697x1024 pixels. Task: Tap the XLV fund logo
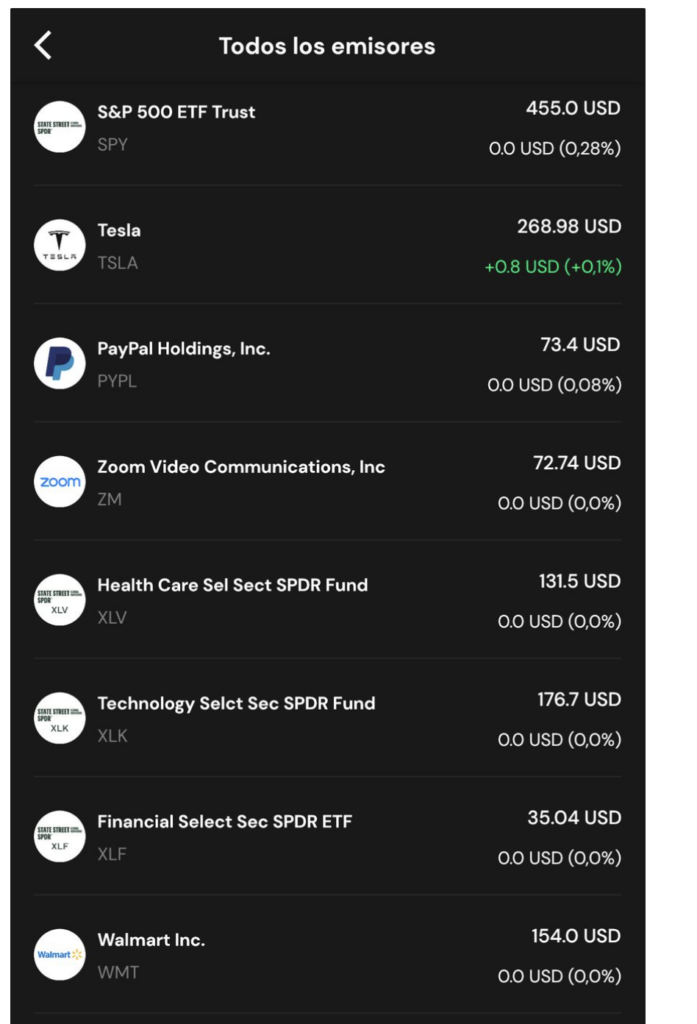click(x=59, y=600)
